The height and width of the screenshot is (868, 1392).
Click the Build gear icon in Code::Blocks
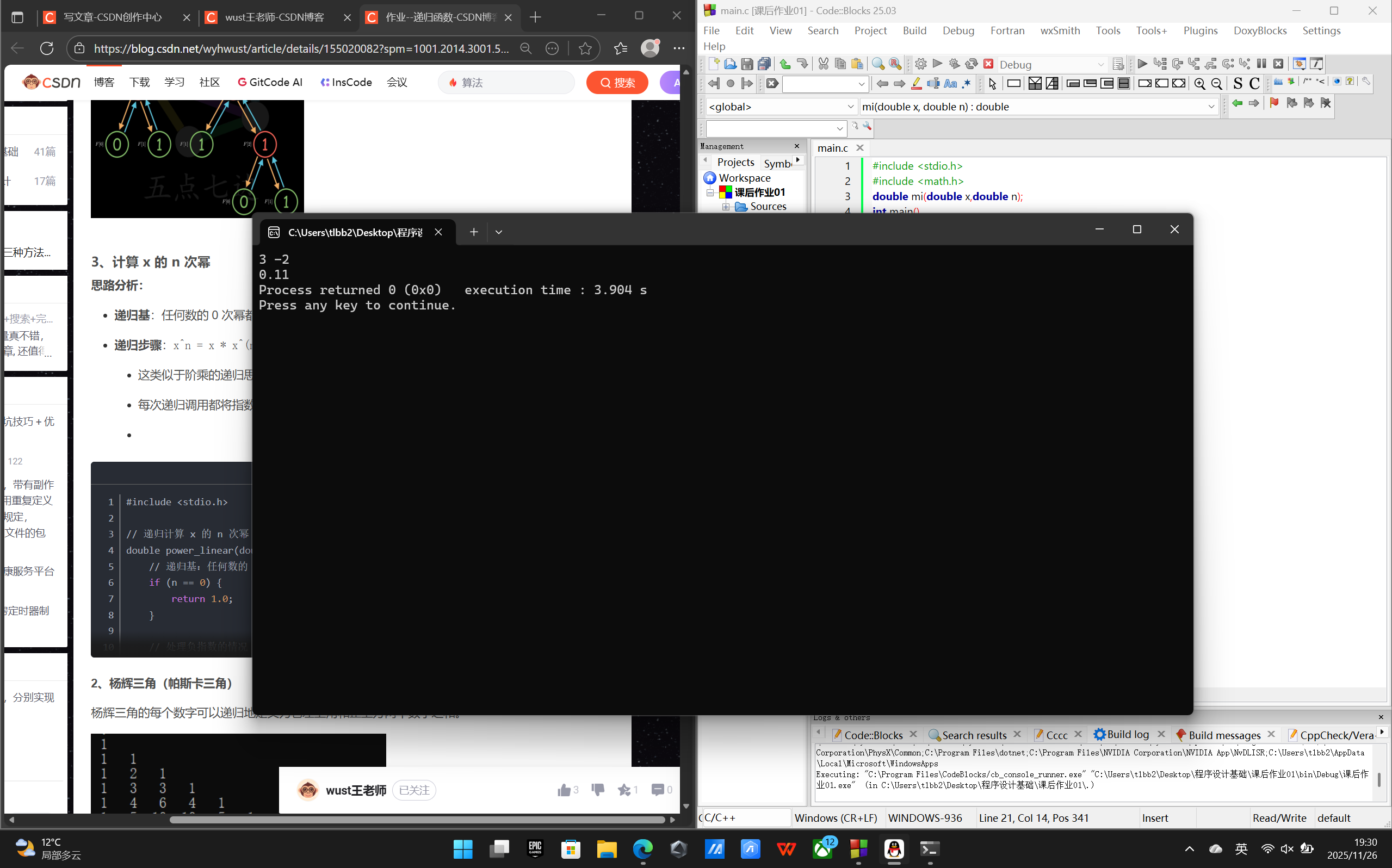coord(920,64)
